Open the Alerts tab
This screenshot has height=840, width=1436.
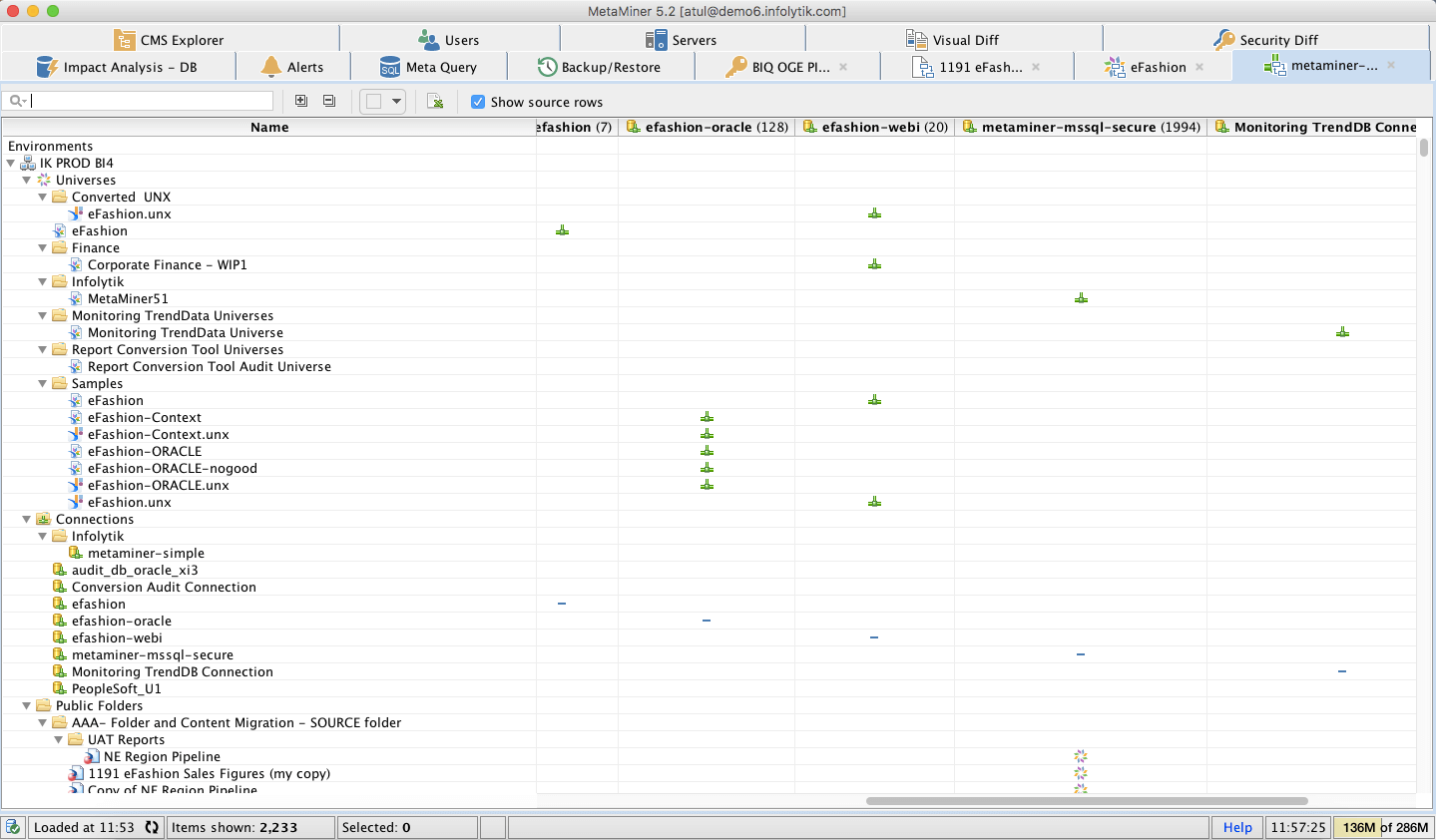coord(293,67)
